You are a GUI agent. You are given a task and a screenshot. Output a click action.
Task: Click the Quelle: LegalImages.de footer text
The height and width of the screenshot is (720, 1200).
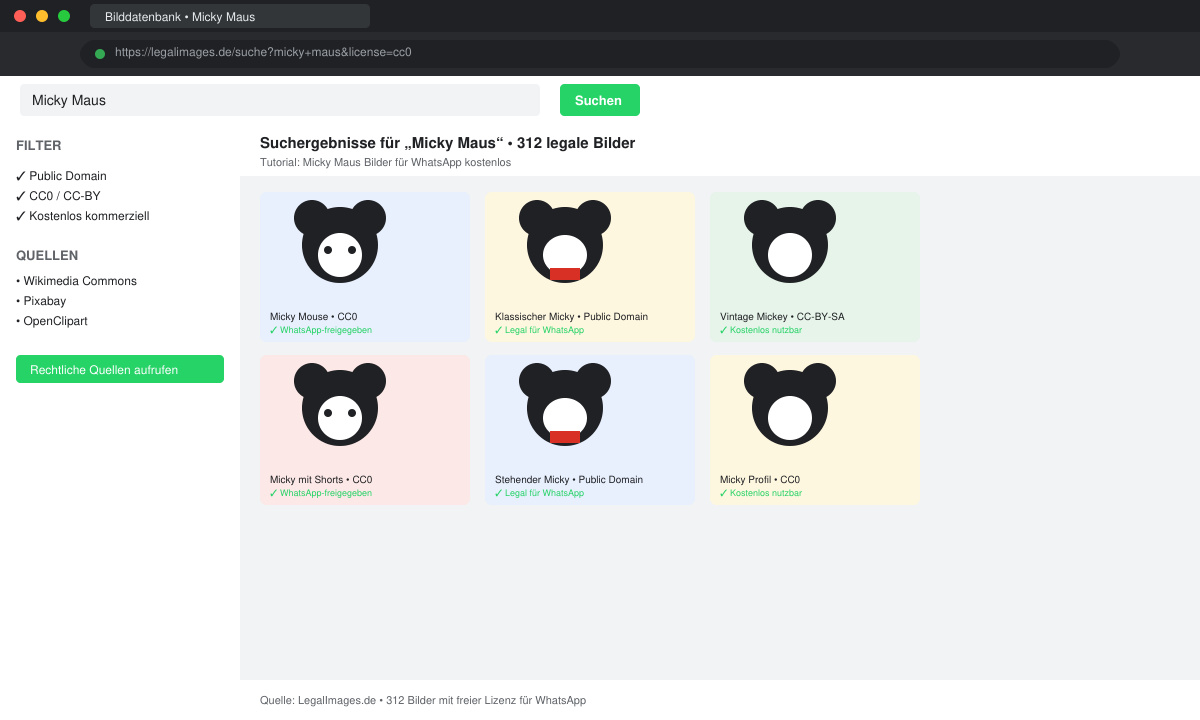point(423,700)
